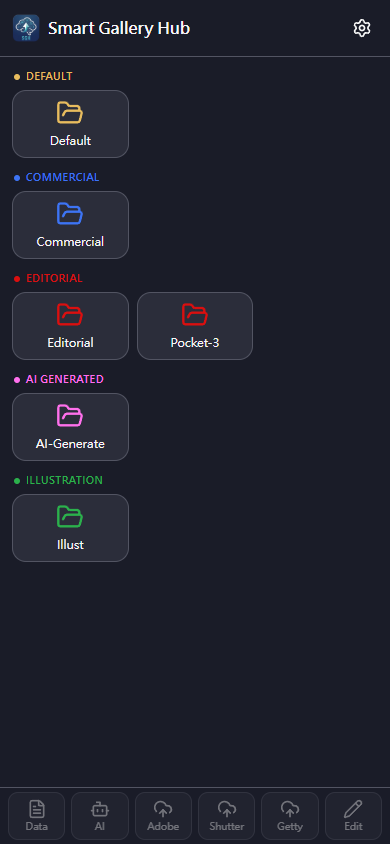Open the AI-Generate folder

[x=70, y=427]
